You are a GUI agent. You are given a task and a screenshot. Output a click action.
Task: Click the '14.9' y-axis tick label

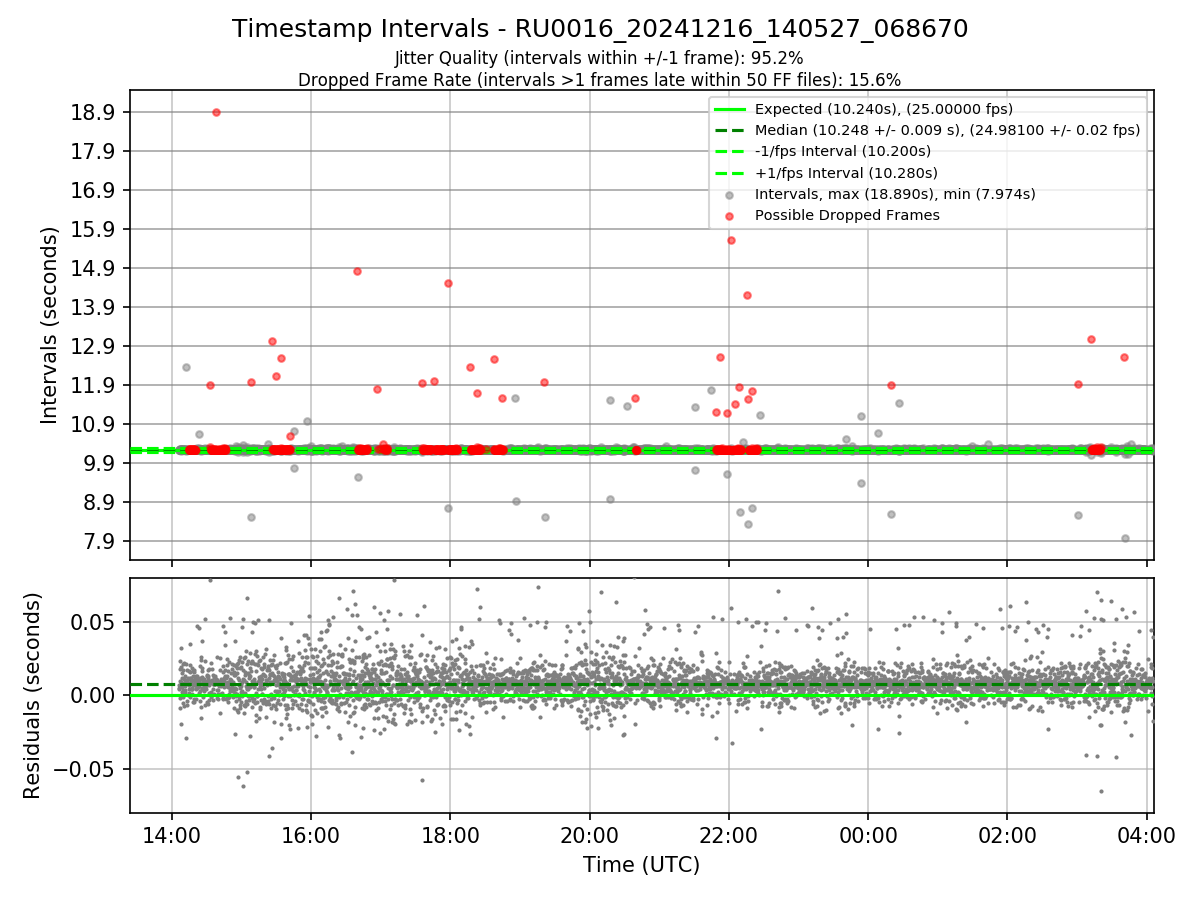[91, 268]
